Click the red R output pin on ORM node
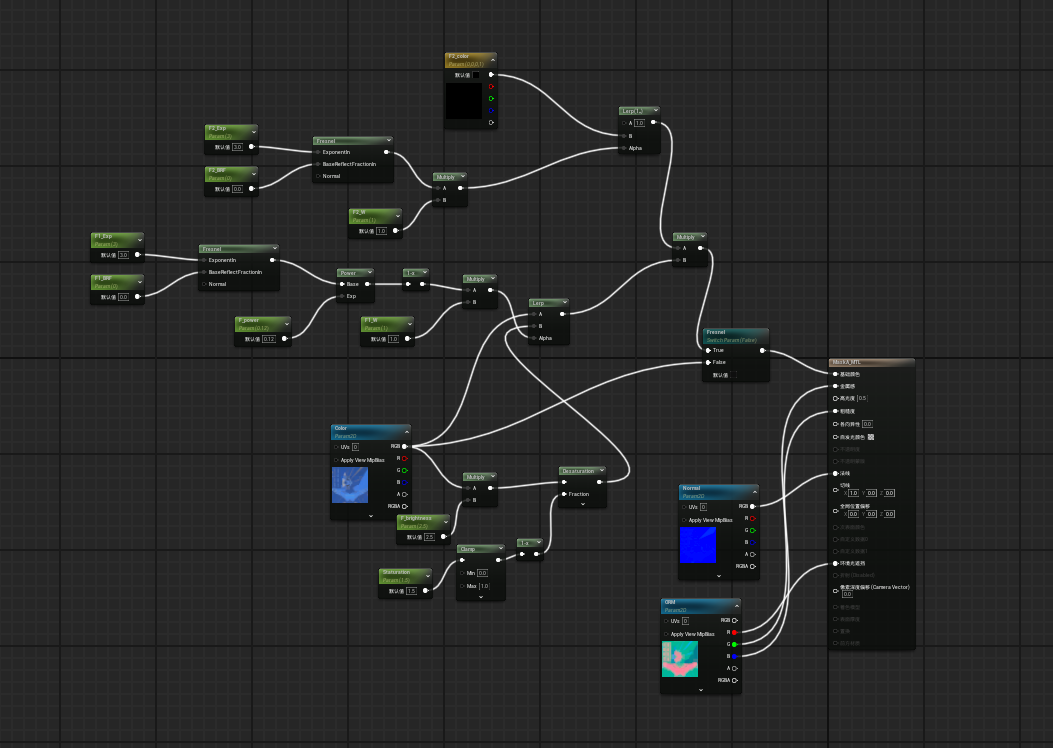This screenshot has width=1053, height=748. 734,633
